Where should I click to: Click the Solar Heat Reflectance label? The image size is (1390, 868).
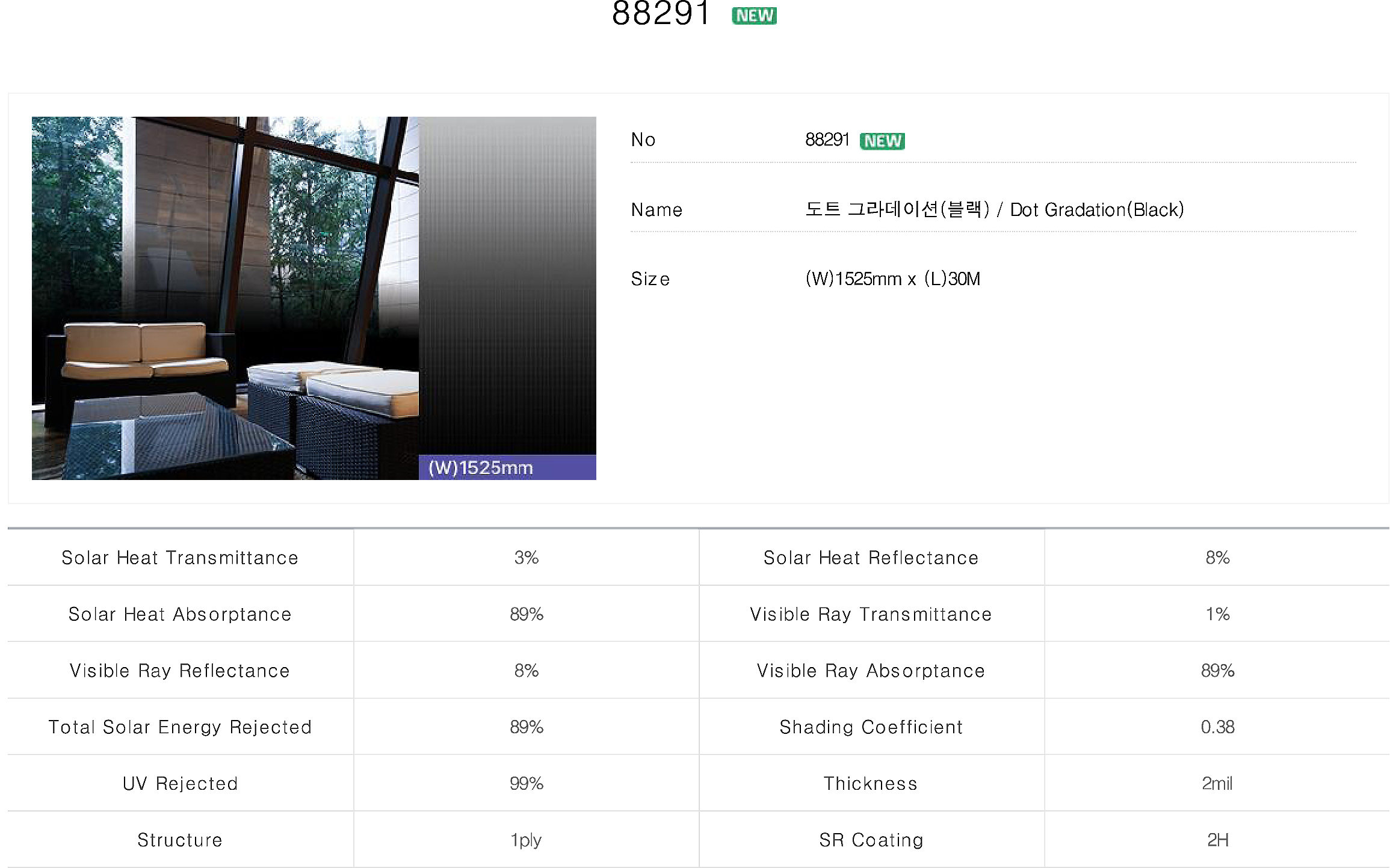pyautogui.click(x=871, y=558)
